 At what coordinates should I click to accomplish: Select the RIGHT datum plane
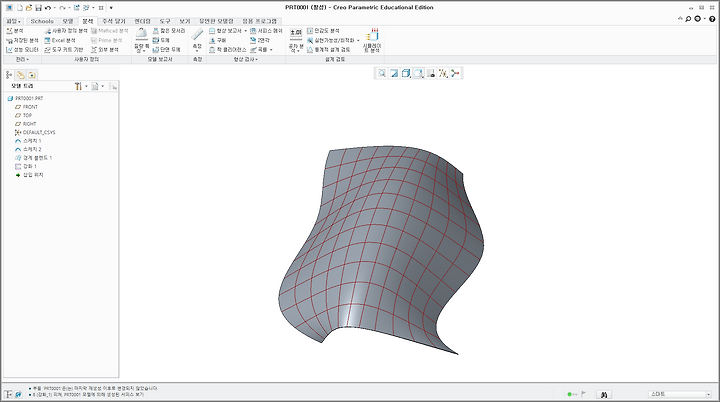(25, 124)
